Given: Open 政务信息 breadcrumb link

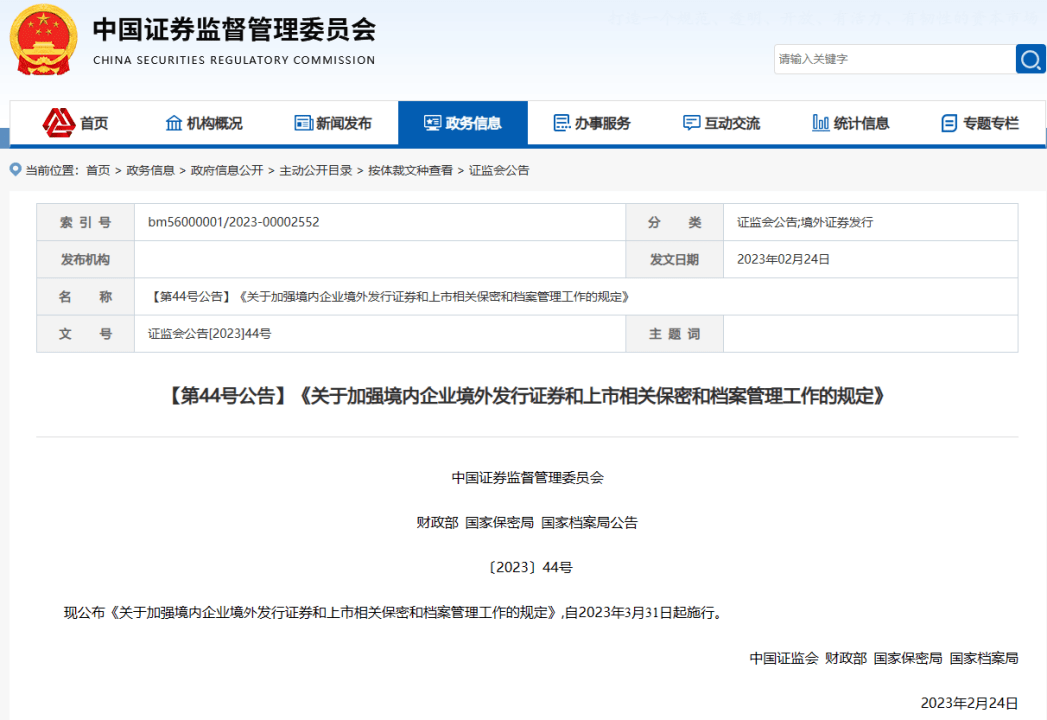Looking at the screenshot, I should [x=150, y=170].
